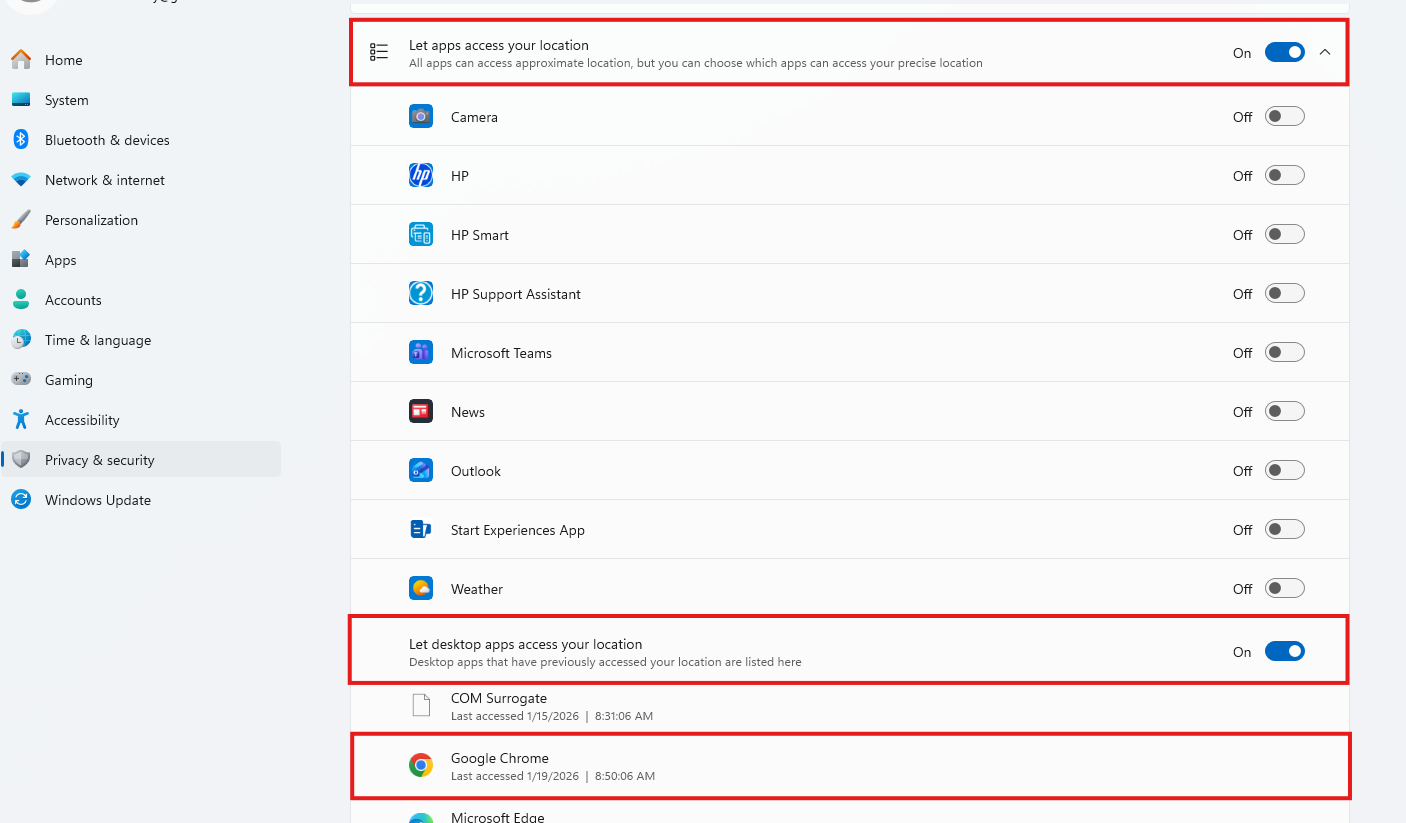This screenshot has height=823, width=1406.
Task: Click Microsoft Teams app label
Action: [501, 353]
